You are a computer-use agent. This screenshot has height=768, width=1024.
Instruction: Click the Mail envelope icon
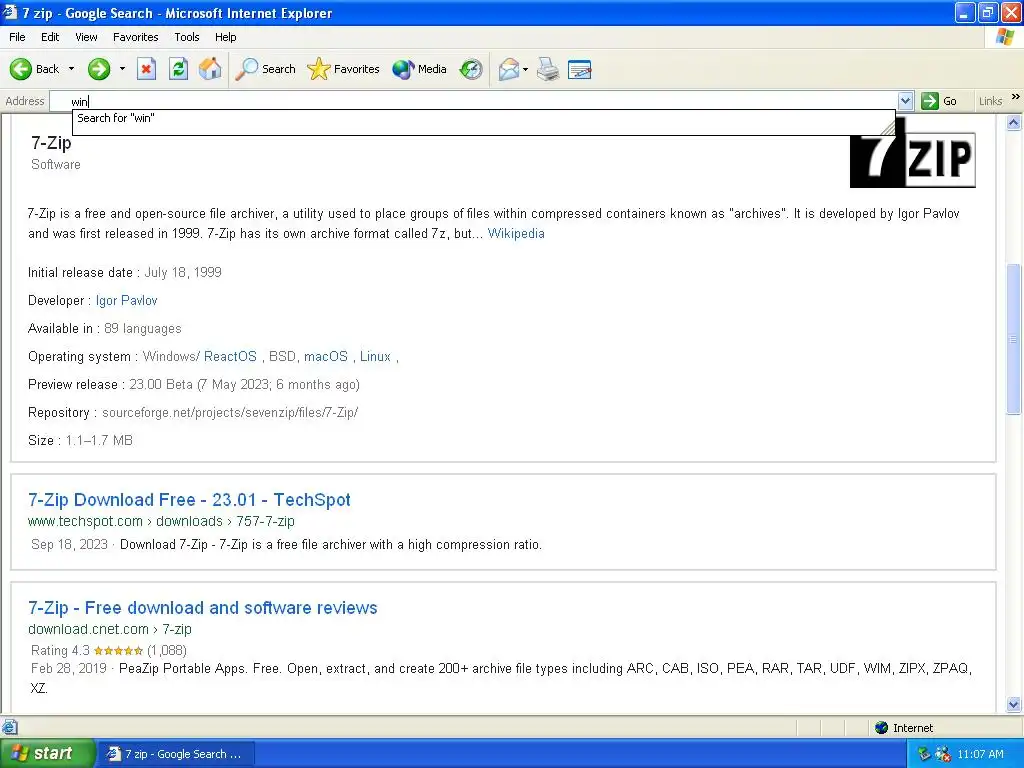[509, 69]
